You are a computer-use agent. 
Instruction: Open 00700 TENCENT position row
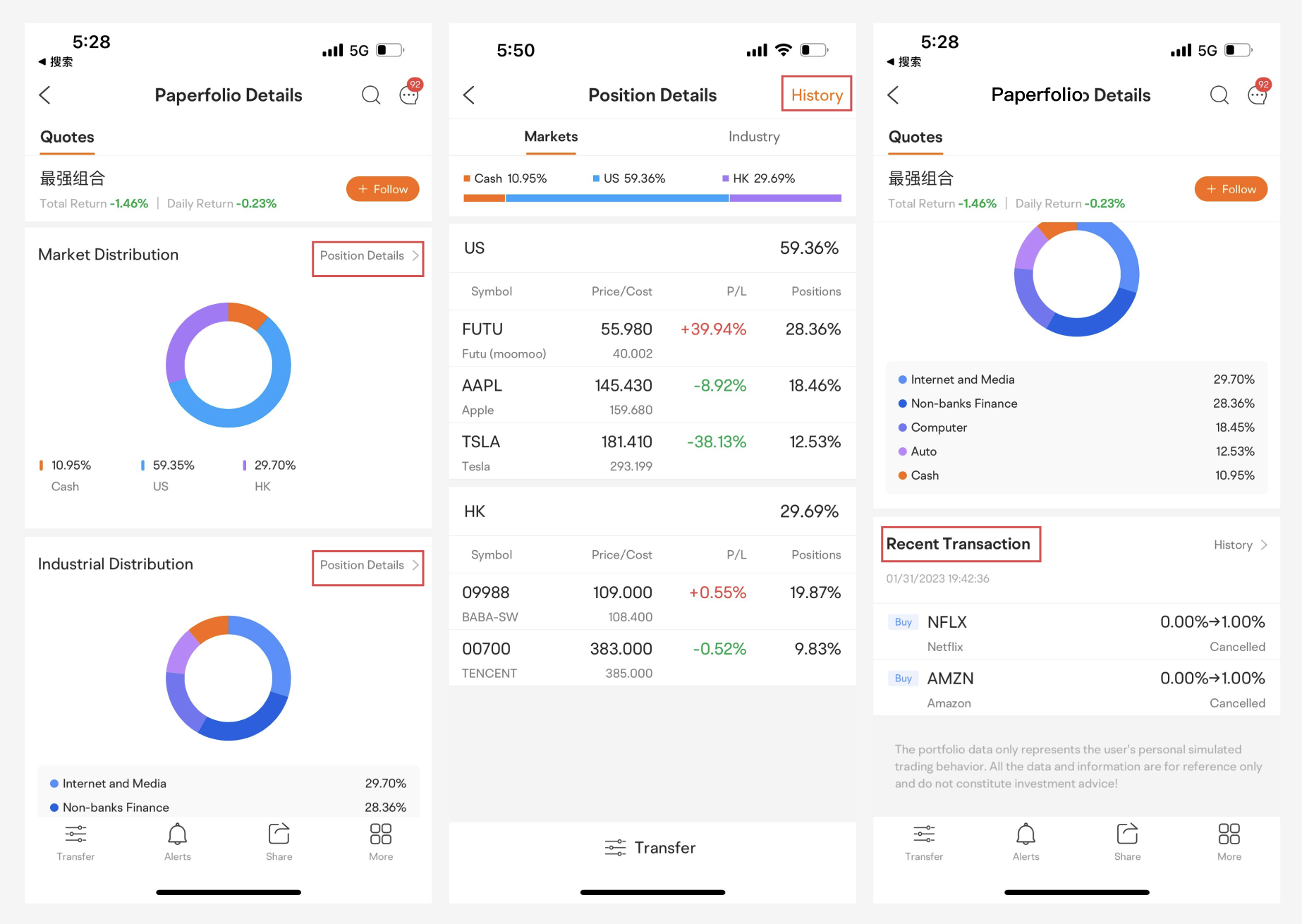click(x=652, y=659)
